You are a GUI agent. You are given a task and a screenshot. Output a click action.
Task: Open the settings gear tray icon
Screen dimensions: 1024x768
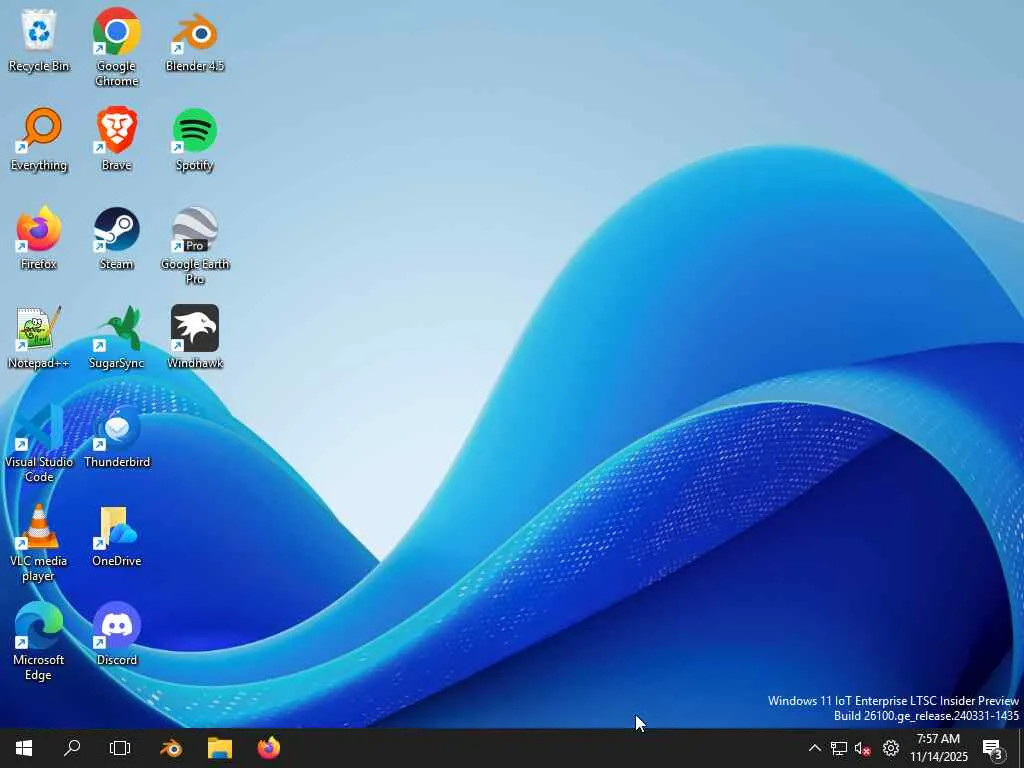click(891, 748)
